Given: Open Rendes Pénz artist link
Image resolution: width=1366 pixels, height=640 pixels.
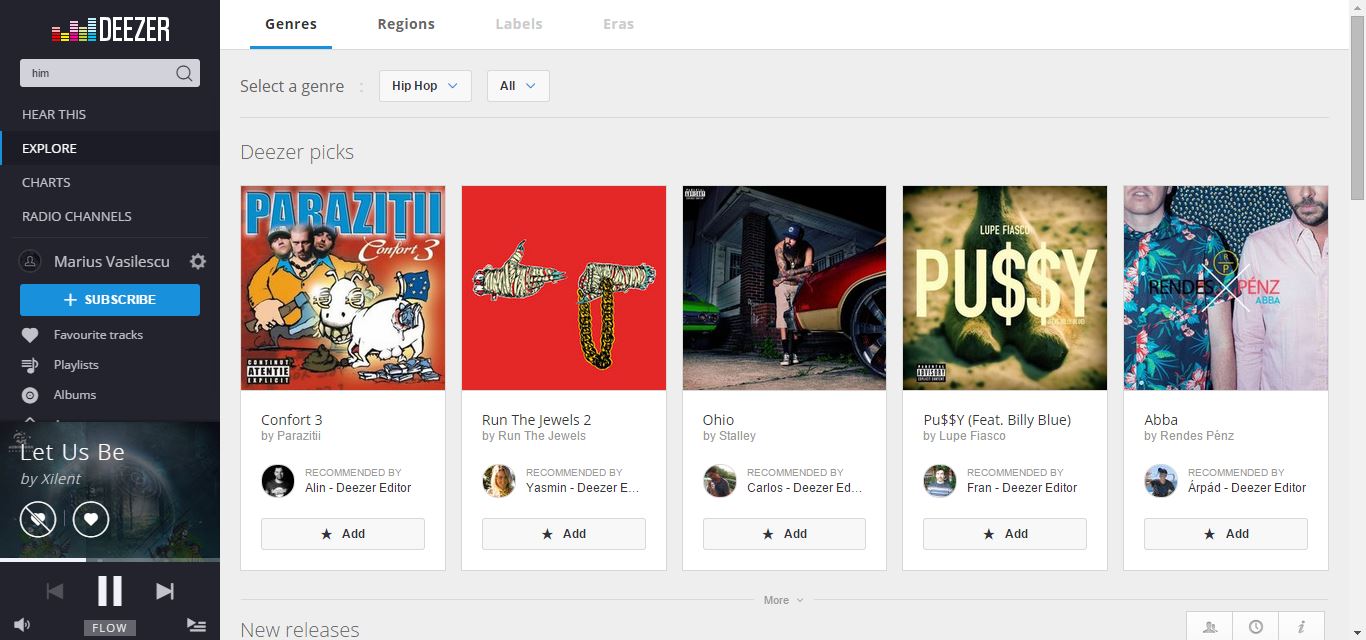Looking at the screenshot, I should pyautogui.click(x=1196, y=436).
